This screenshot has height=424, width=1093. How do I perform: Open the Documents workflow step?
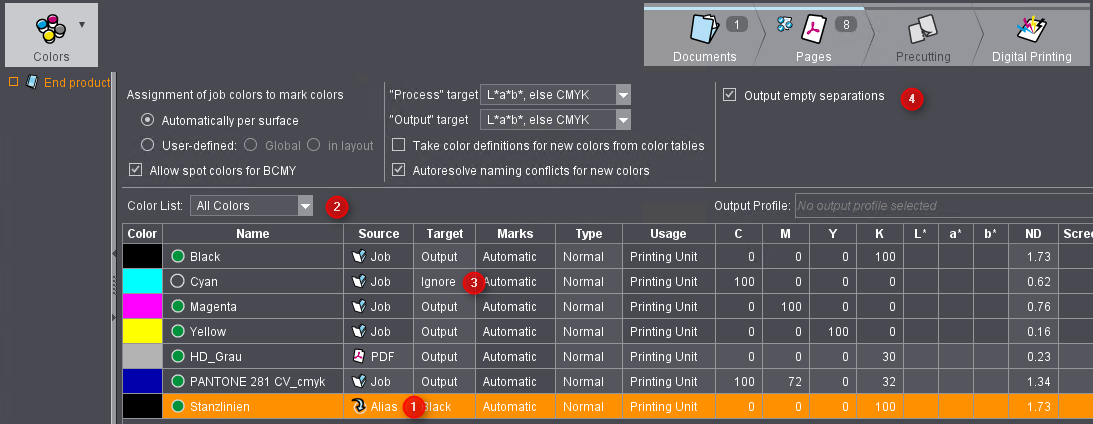point(704,38)
